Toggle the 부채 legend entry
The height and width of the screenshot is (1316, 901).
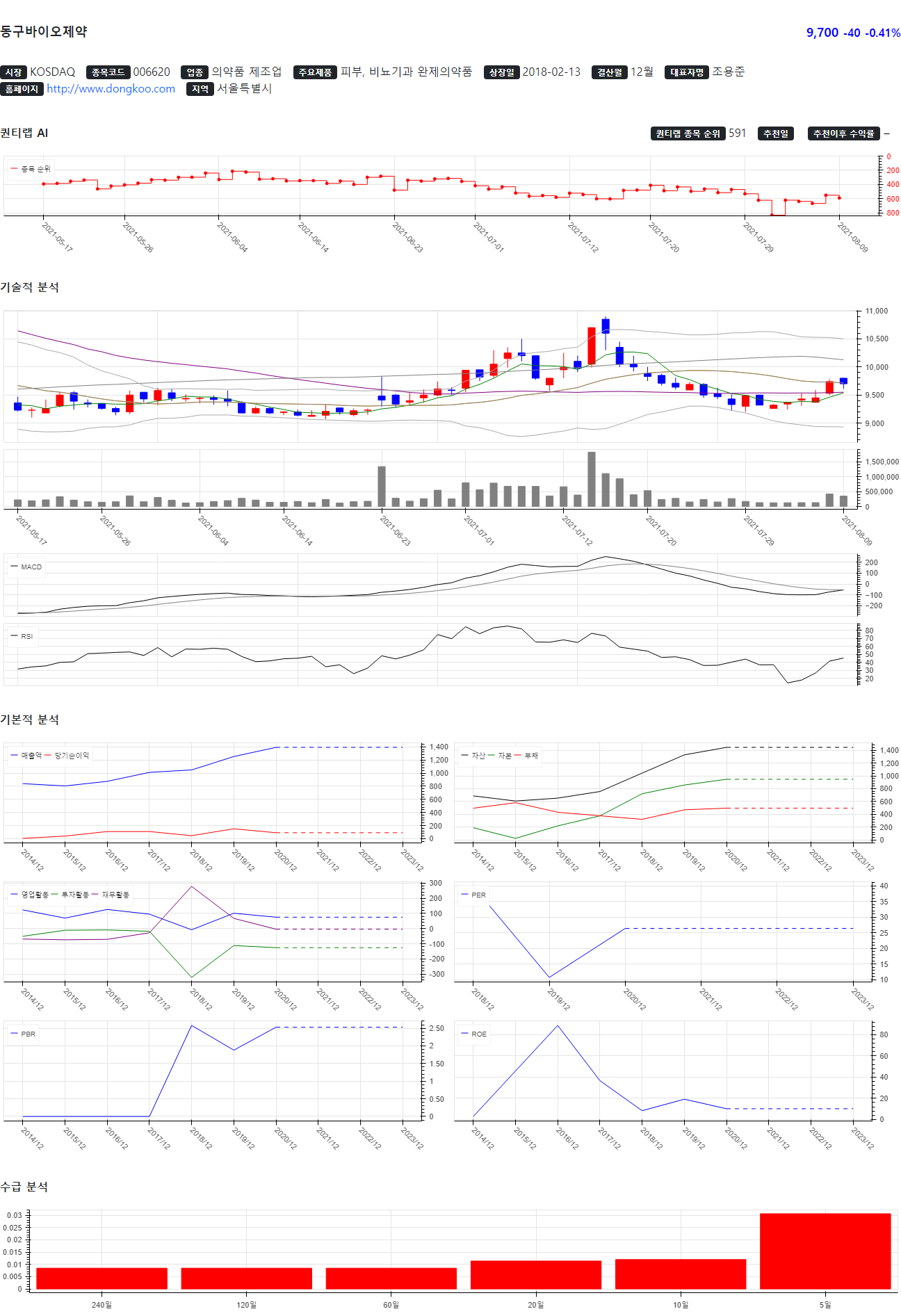(526, 756)
